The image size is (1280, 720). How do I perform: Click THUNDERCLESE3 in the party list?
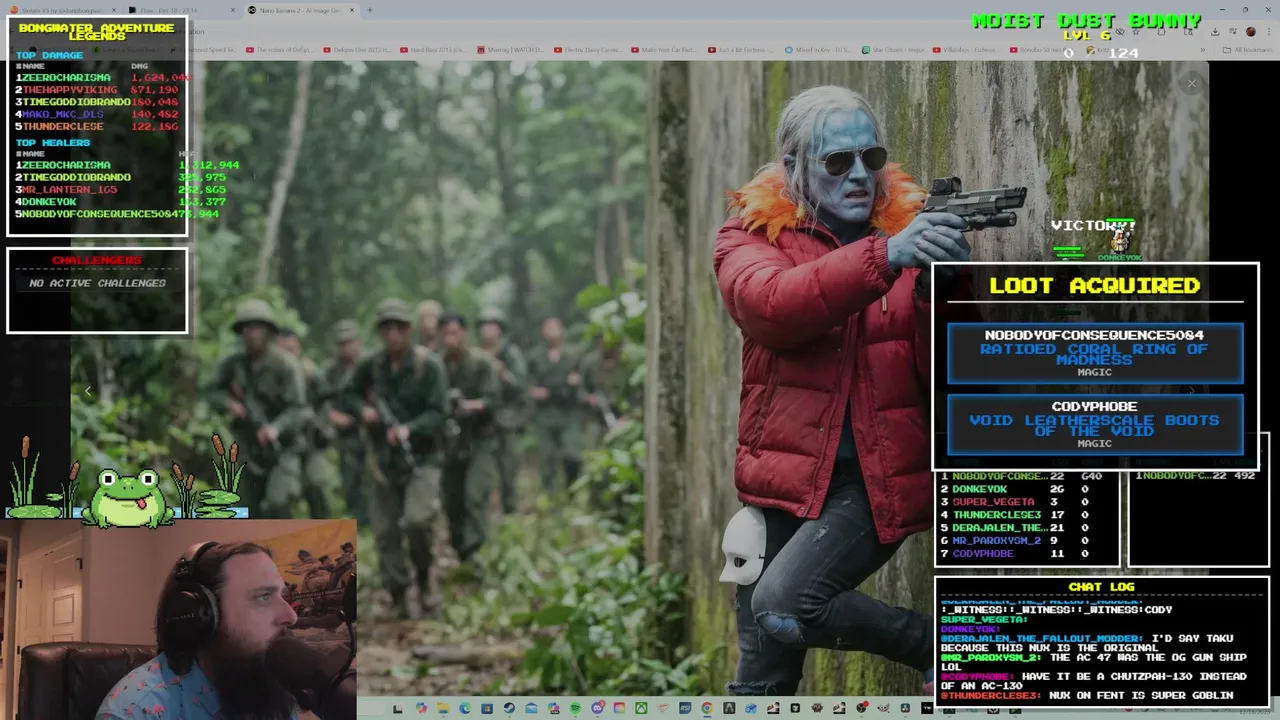tap(997, 515)
